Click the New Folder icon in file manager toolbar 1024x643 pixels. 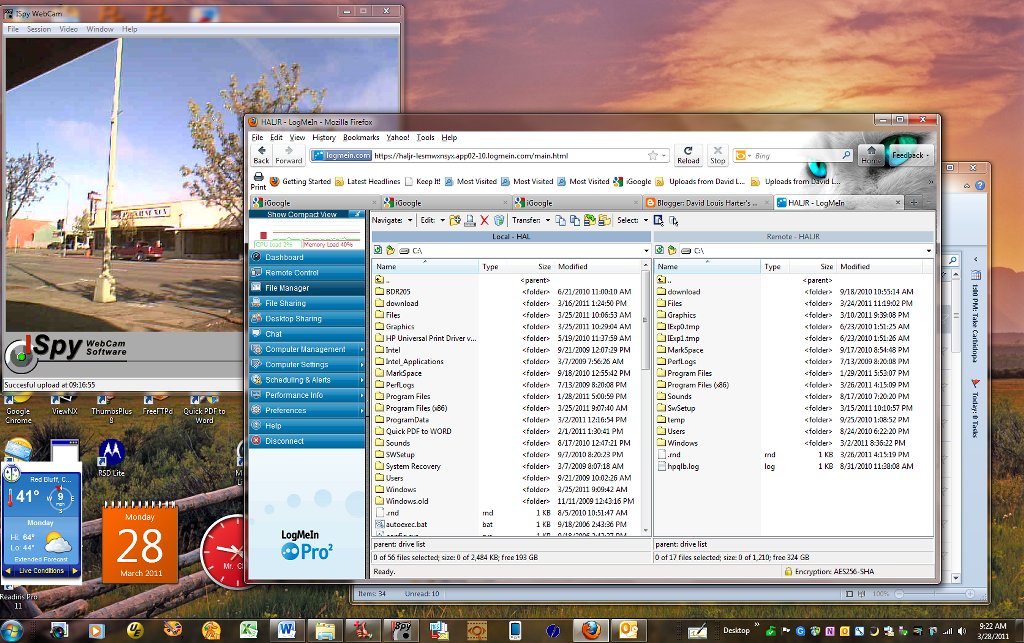(x=455, y=221)
